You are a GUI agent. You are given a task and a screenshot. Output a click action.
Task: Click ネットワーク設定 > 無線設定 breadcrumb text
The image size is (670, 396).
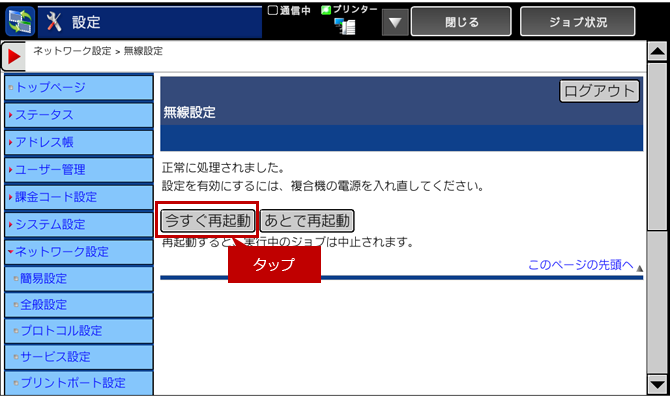coord(98,51)
